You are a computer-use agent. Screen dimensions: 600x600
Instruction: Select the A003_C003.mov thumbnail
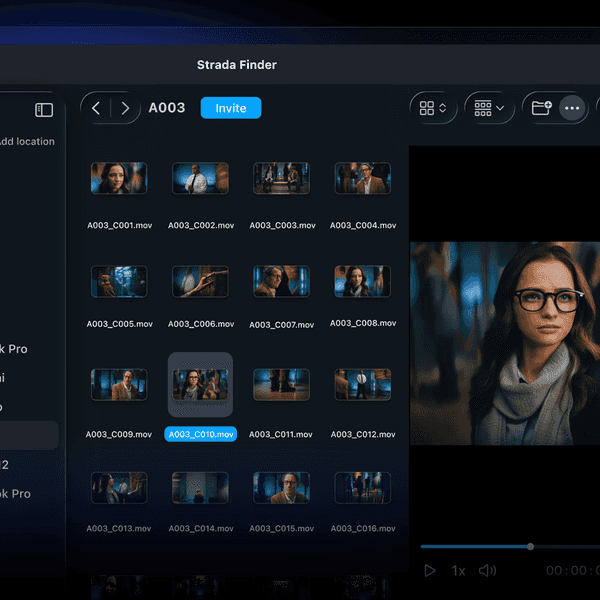pos(282,178)
